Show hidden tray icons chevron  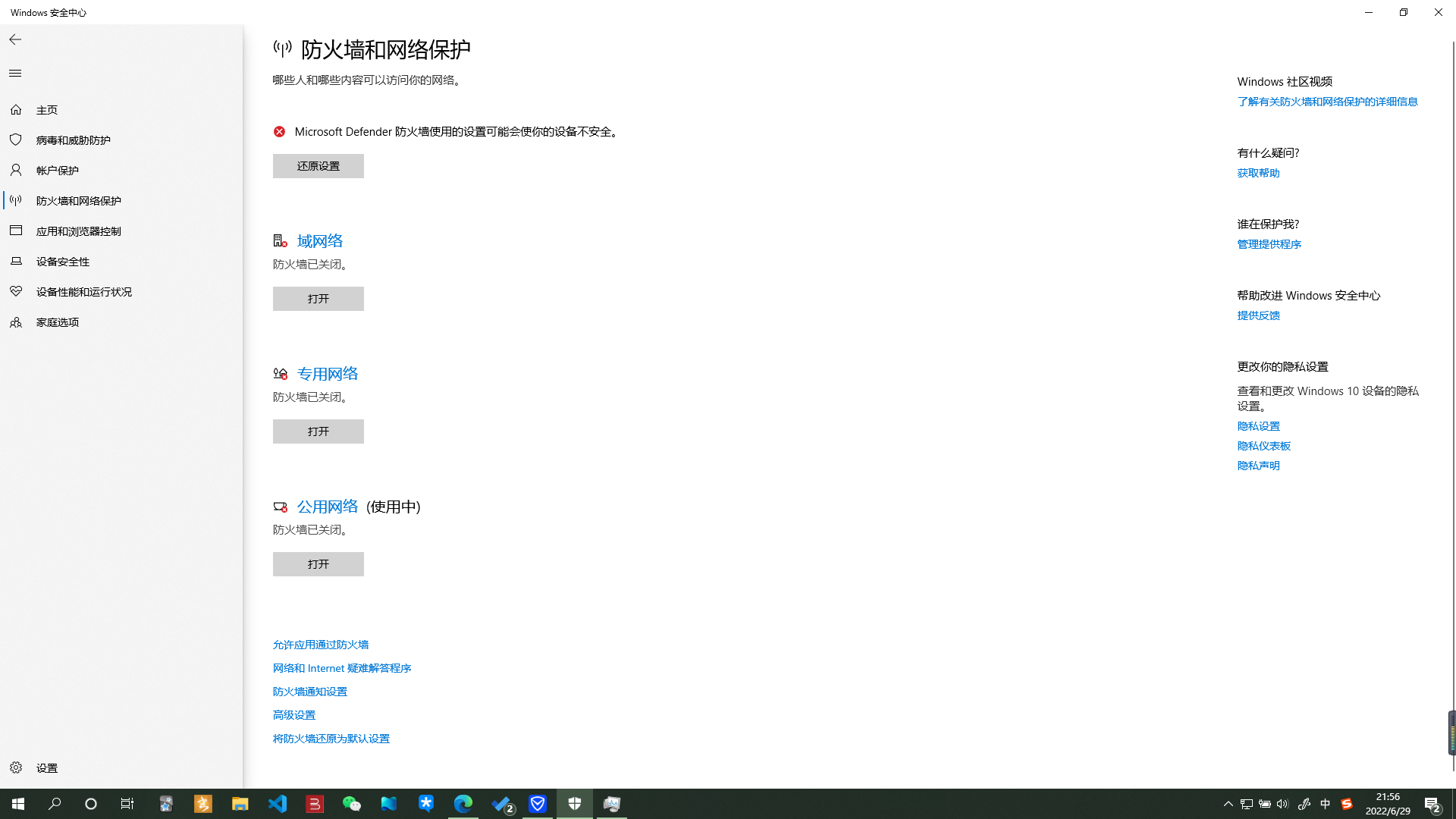point(1228,804)
